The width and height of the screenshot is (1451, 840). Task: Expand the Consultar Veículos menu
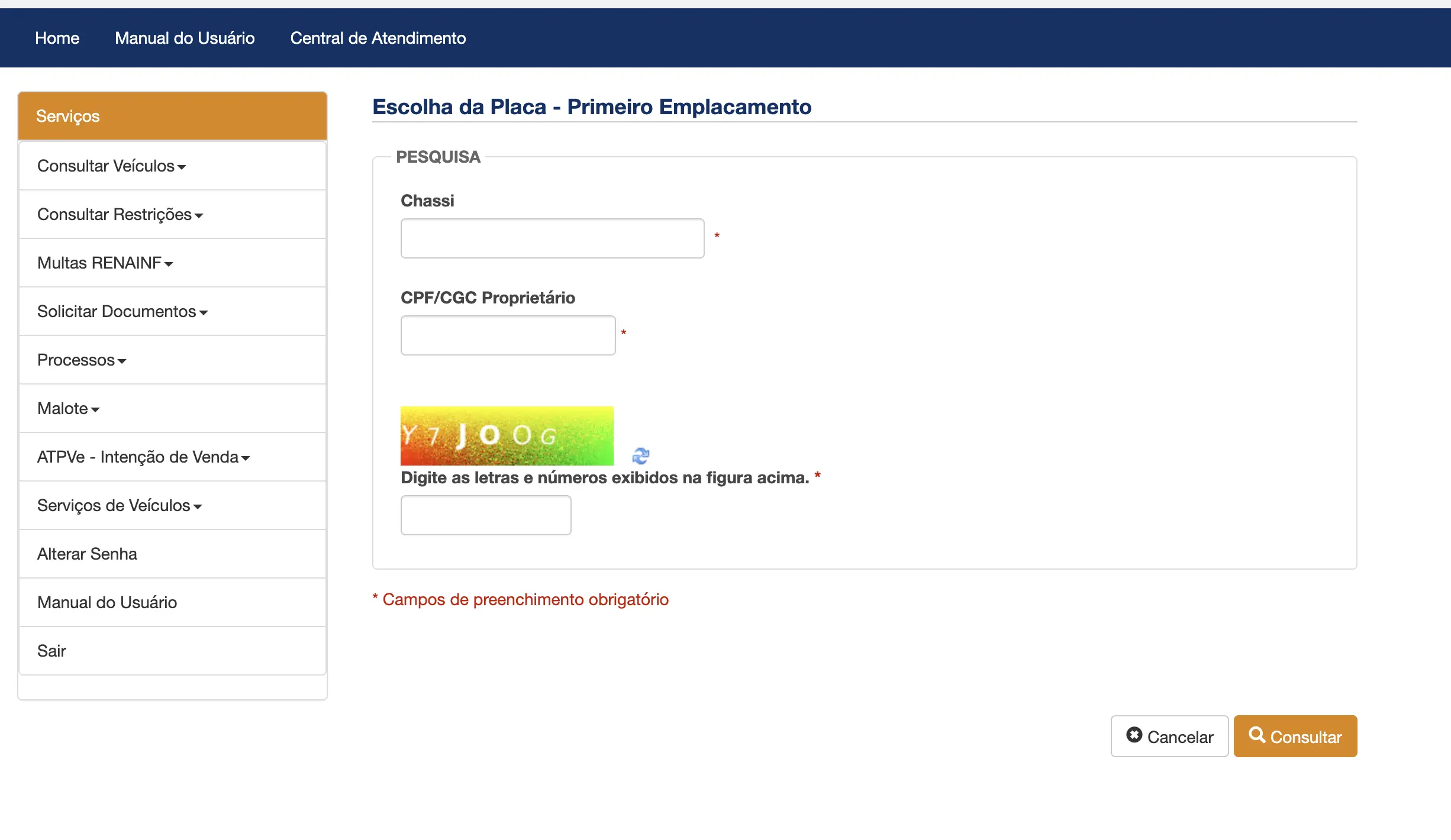tap(112, 166)
